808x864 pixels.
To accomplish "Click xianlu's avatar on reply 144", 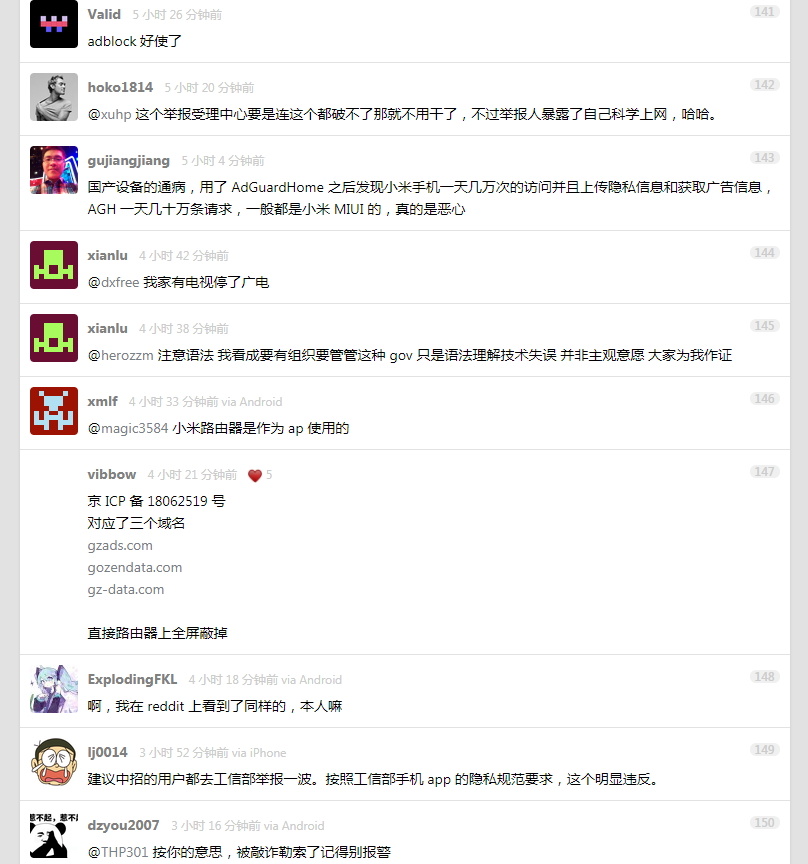I will [x=53, y=265].
